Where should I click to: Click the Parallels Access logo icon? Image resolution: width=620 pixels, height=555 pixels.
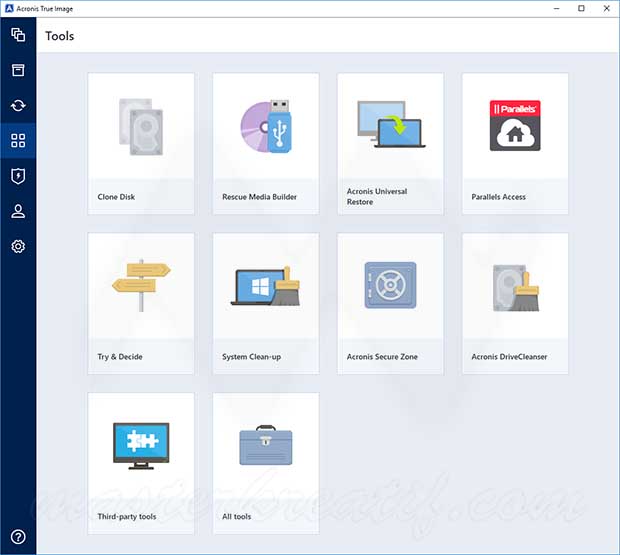(515, 125)
